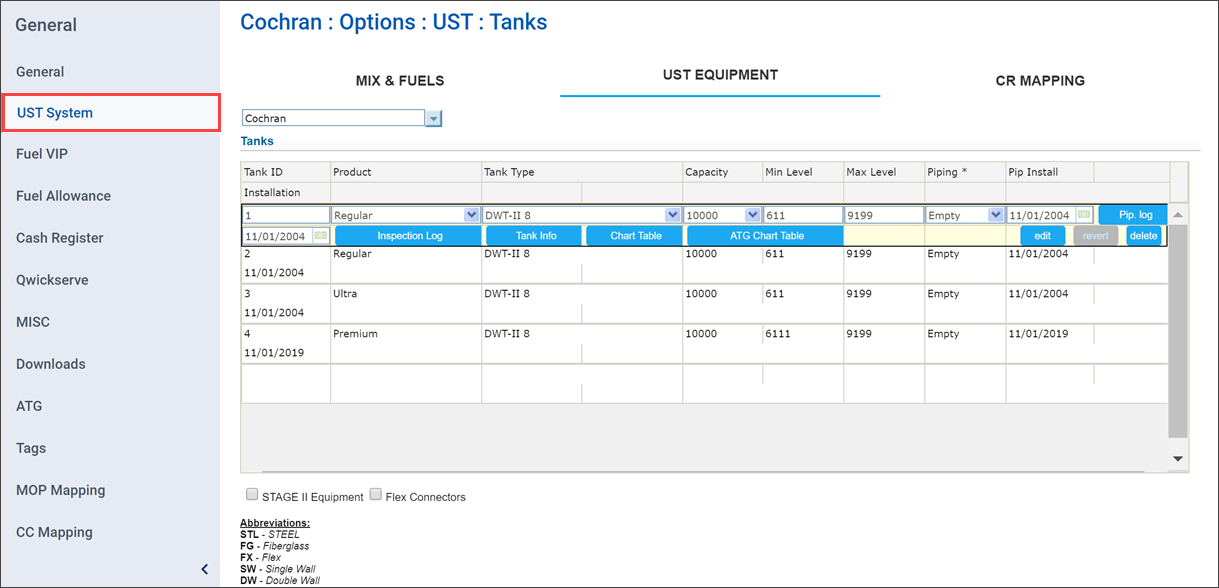
Task: View the ATG Chart Table
Action: 764,235
